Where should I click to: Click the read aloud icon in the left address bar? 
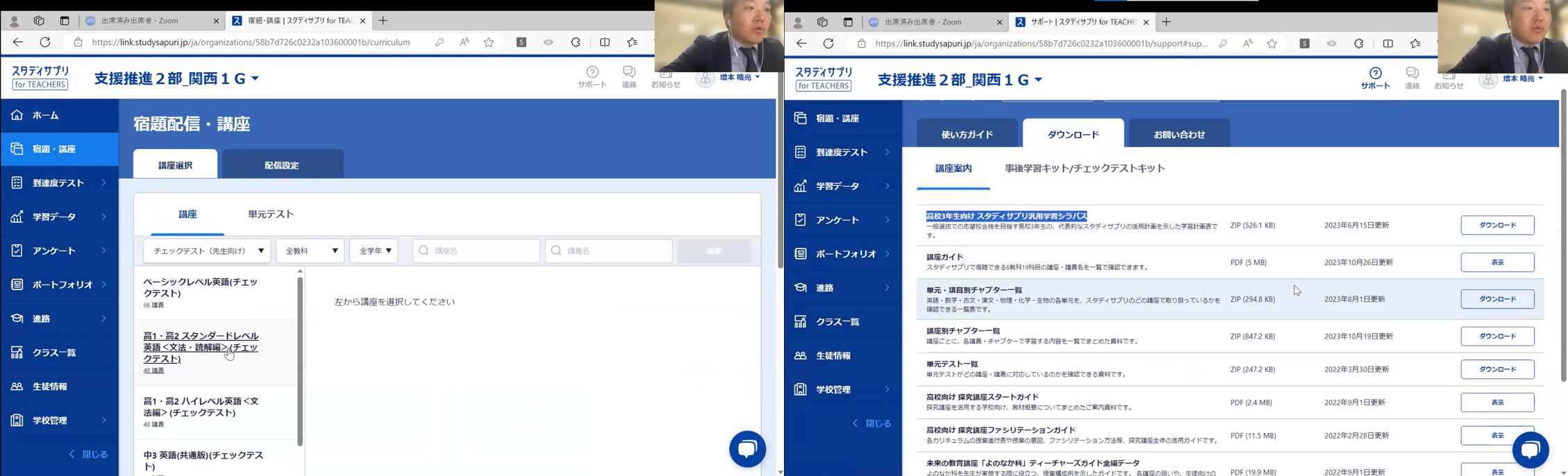pyautogui.click(x=465, y=42)
